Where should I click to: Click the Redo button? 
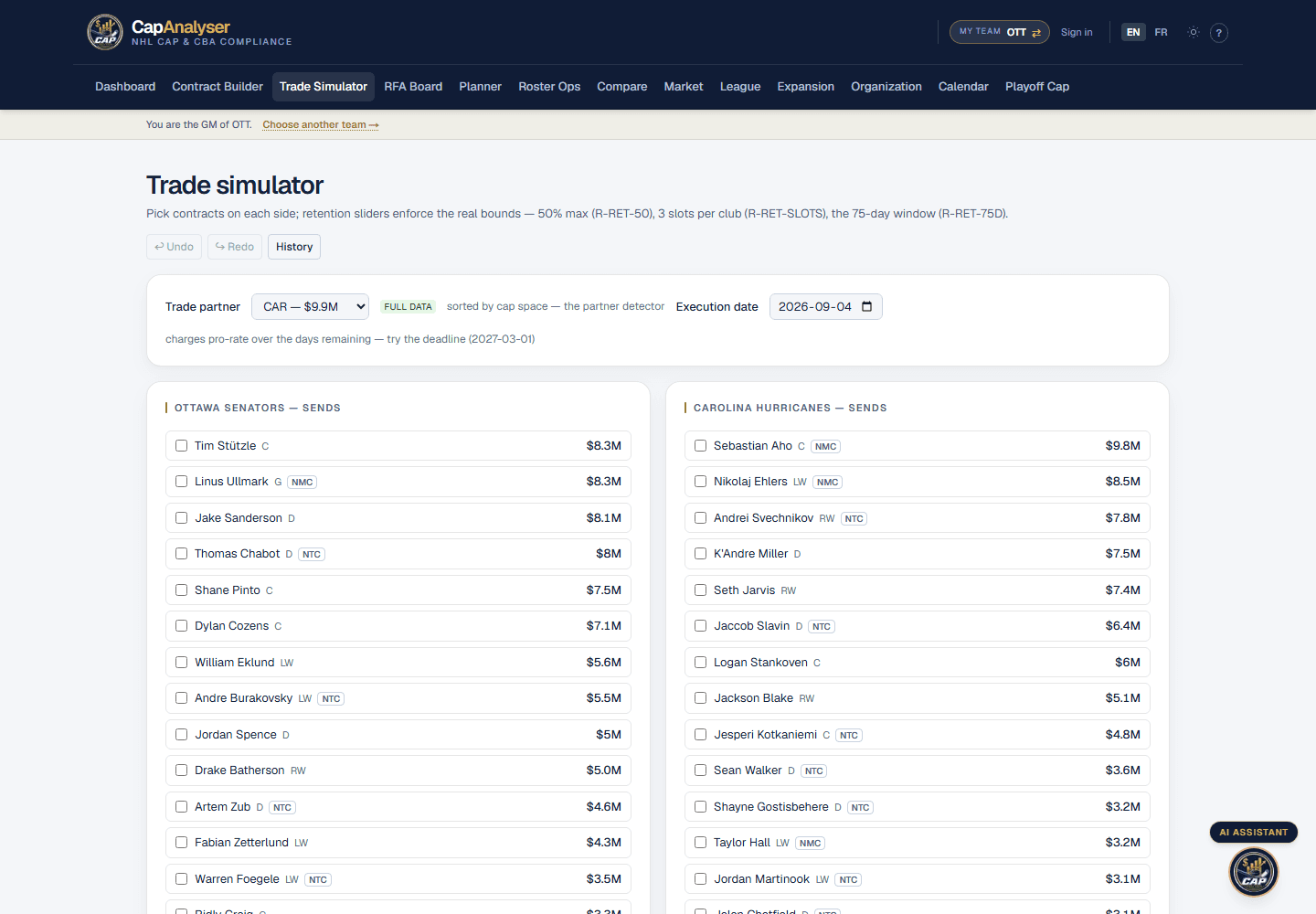point(235,247)
